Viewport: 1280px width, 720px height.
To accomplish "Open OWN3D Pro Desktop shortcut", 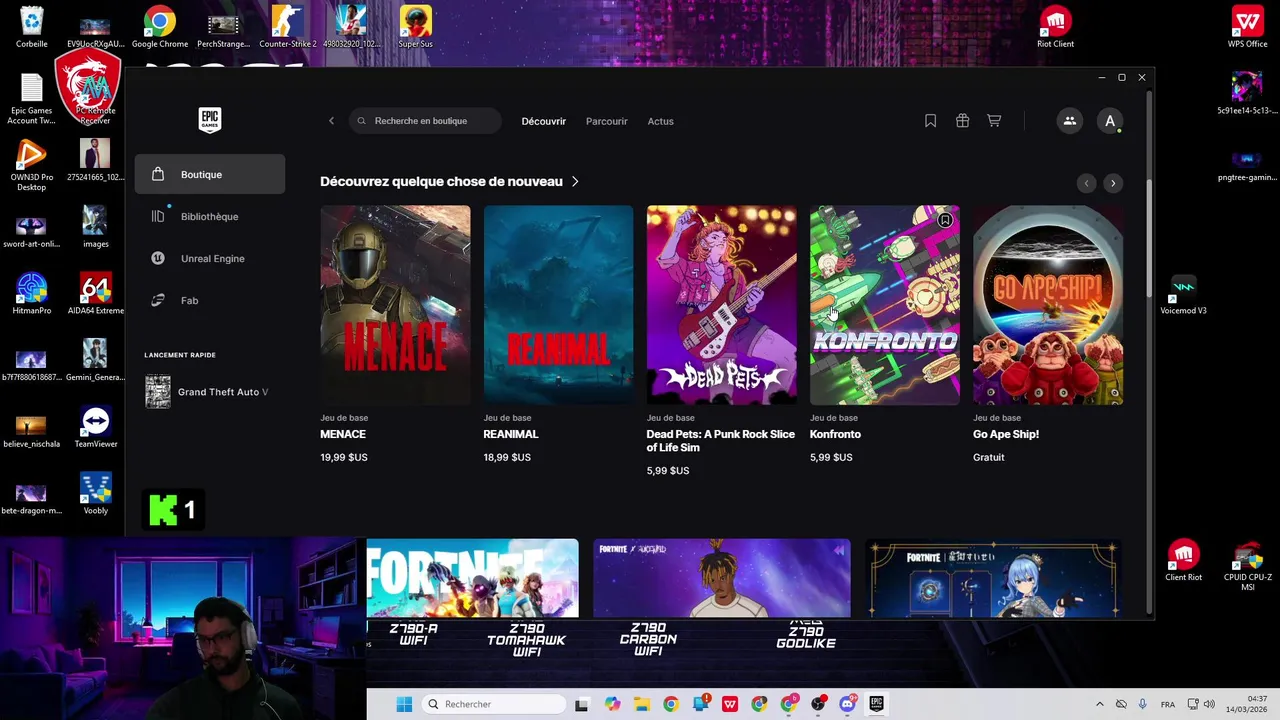I will (32, 164).
